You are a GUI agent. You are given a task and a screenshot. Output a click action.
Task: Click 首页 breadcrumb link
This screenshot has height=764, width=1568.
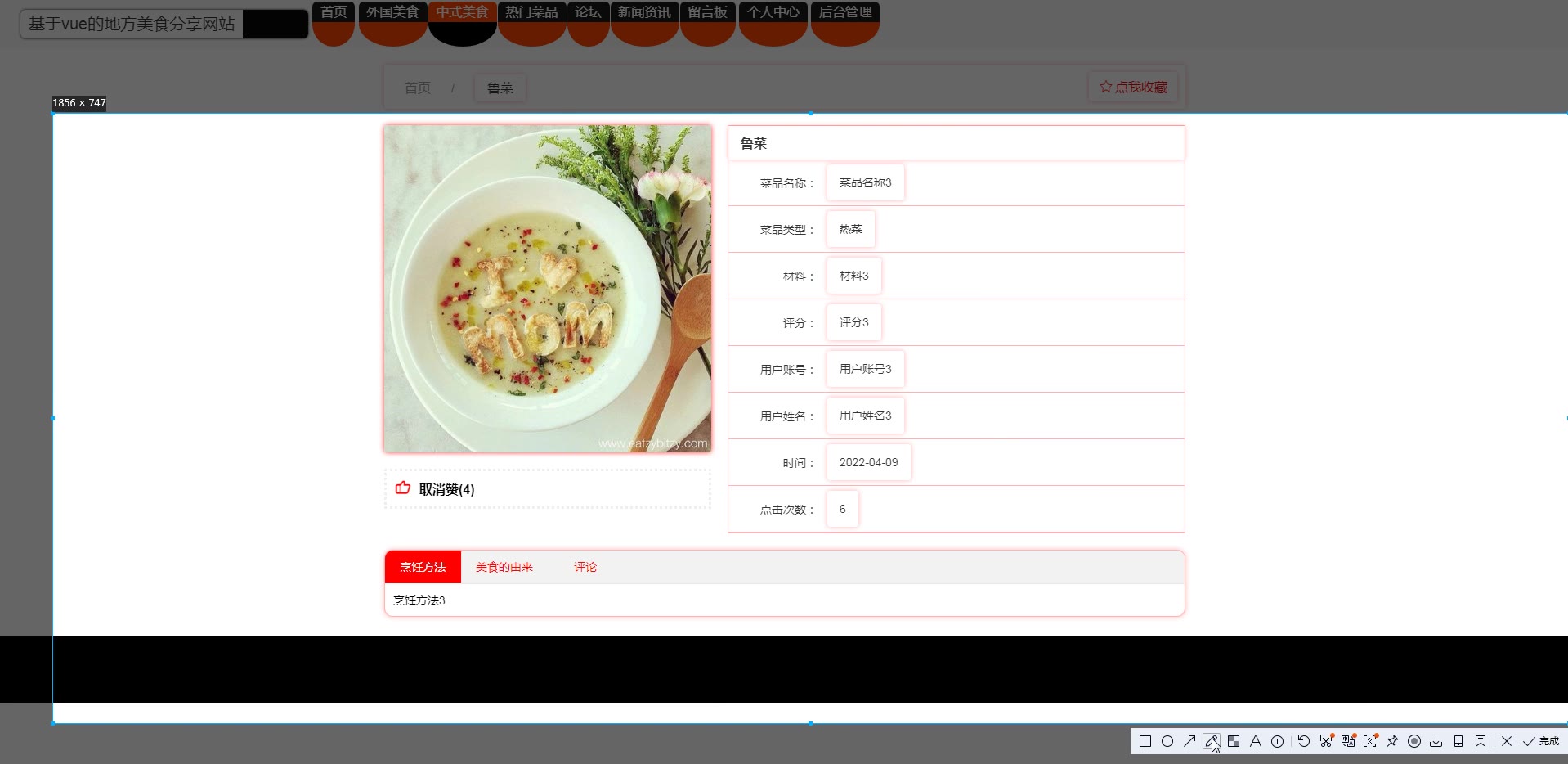click(x=418, y=88)
